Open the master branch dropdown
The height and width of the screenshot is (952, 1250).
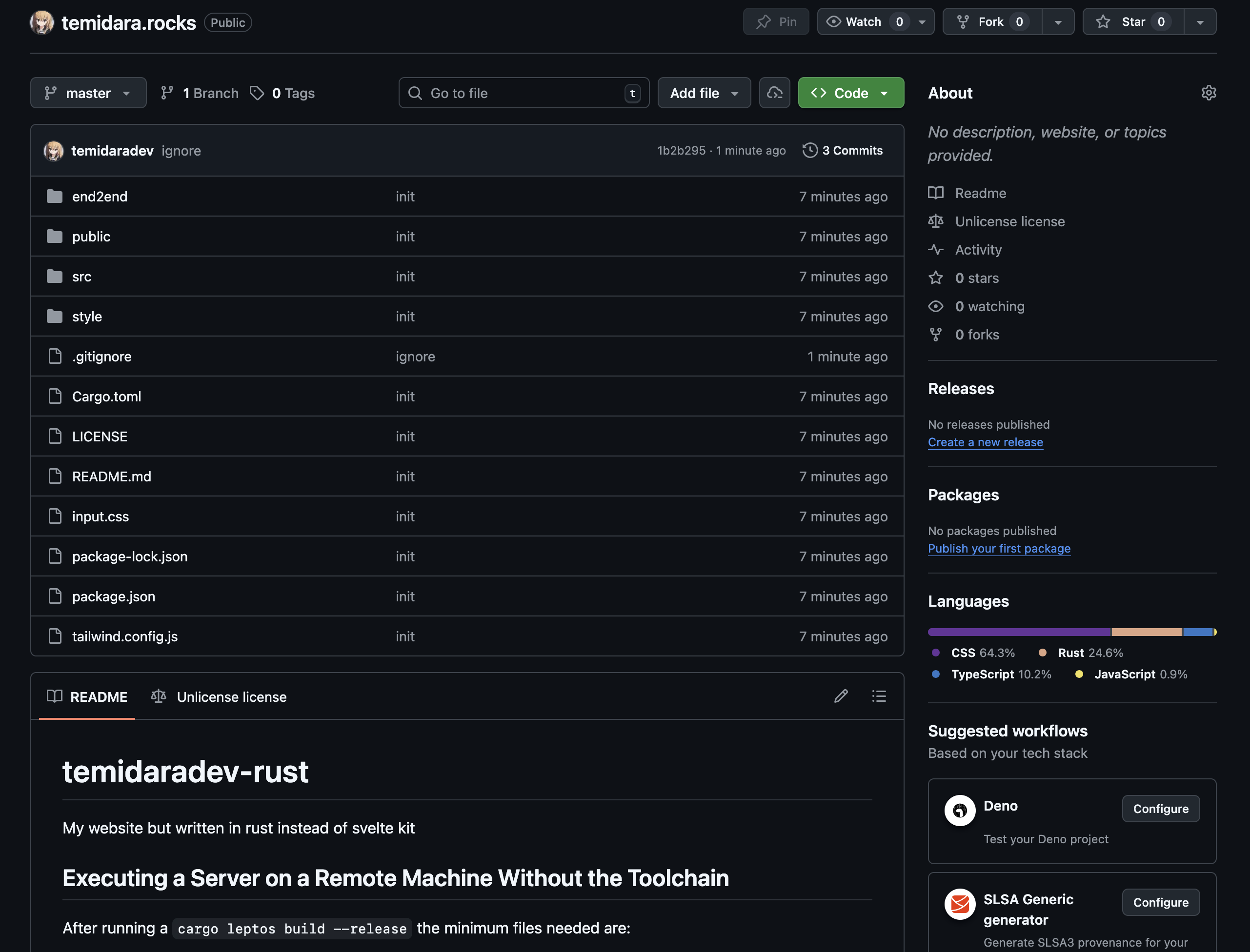tap(88, 93)
